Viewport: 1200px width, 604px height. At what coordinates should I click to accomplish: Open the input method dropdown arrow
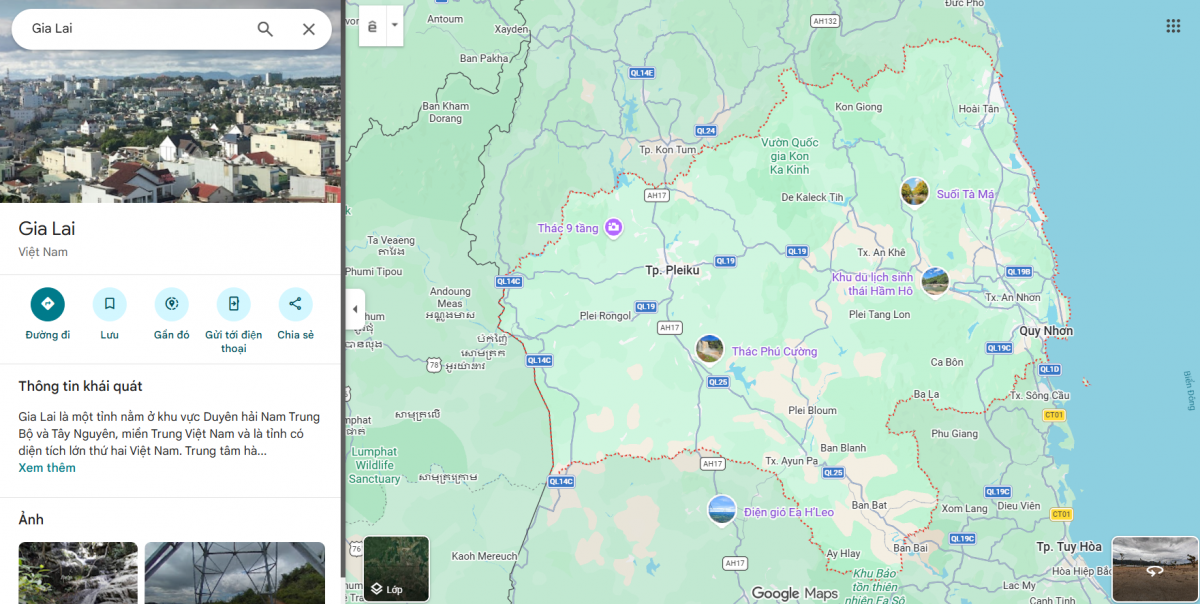394,25
